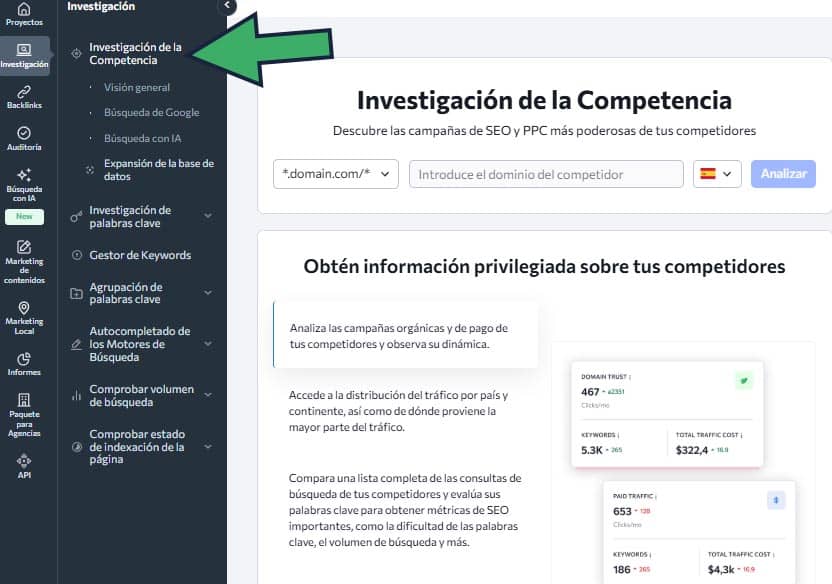The width and height of the screenshot is (832, 584).
Task: Expand Comprobar volumen de búsqueda menu
Action: (x=208, y=396)
